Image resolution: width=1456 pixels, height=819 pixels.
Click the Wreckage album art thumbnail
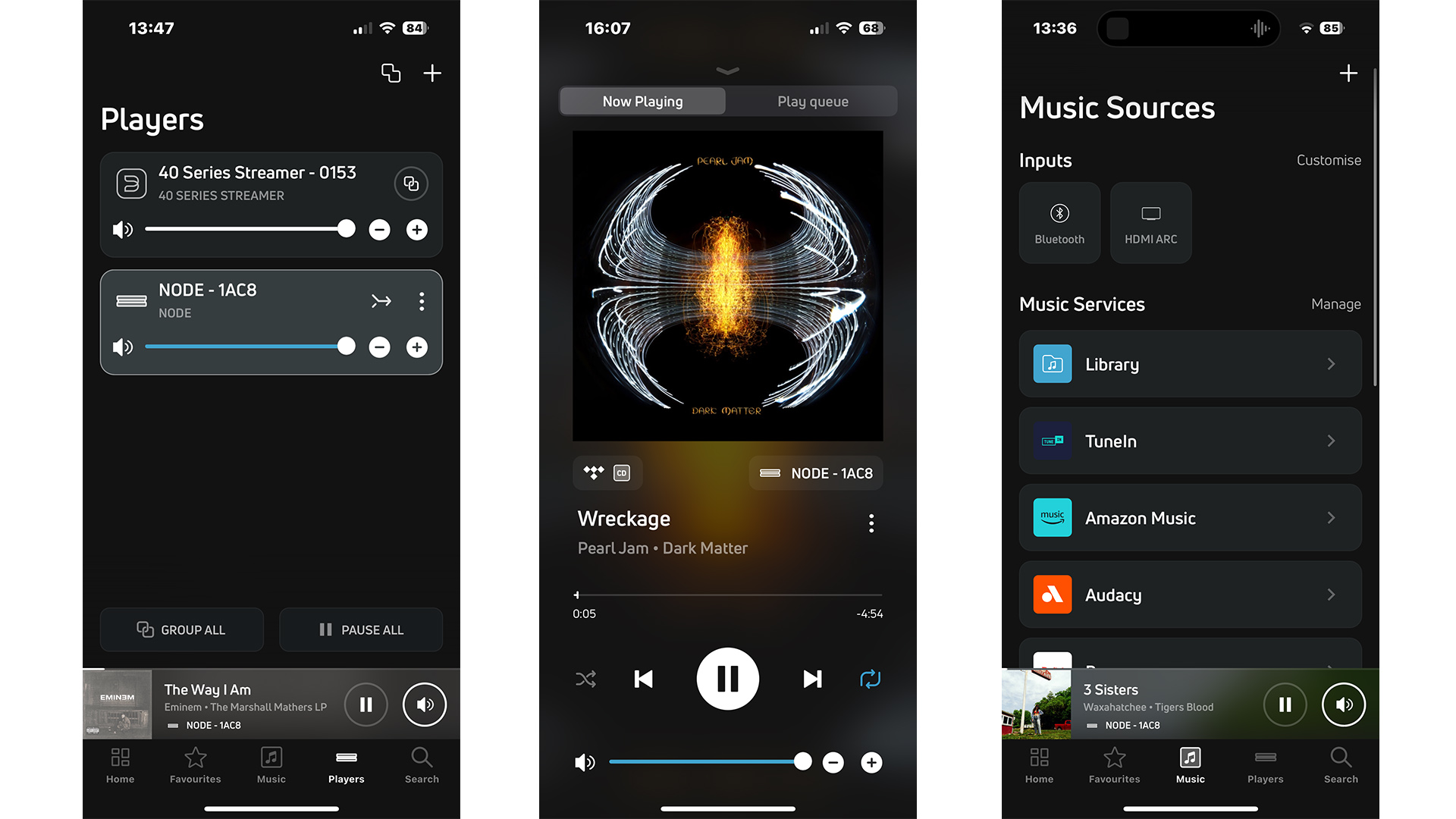click(x=728, y=285)
